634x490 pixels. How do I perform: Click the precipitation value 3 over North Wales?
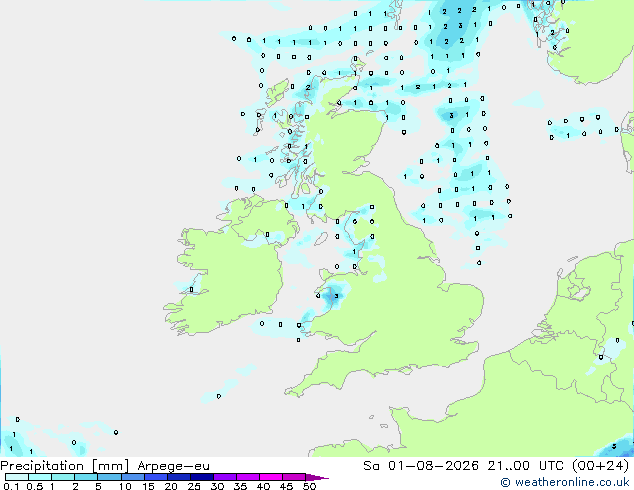336,296
